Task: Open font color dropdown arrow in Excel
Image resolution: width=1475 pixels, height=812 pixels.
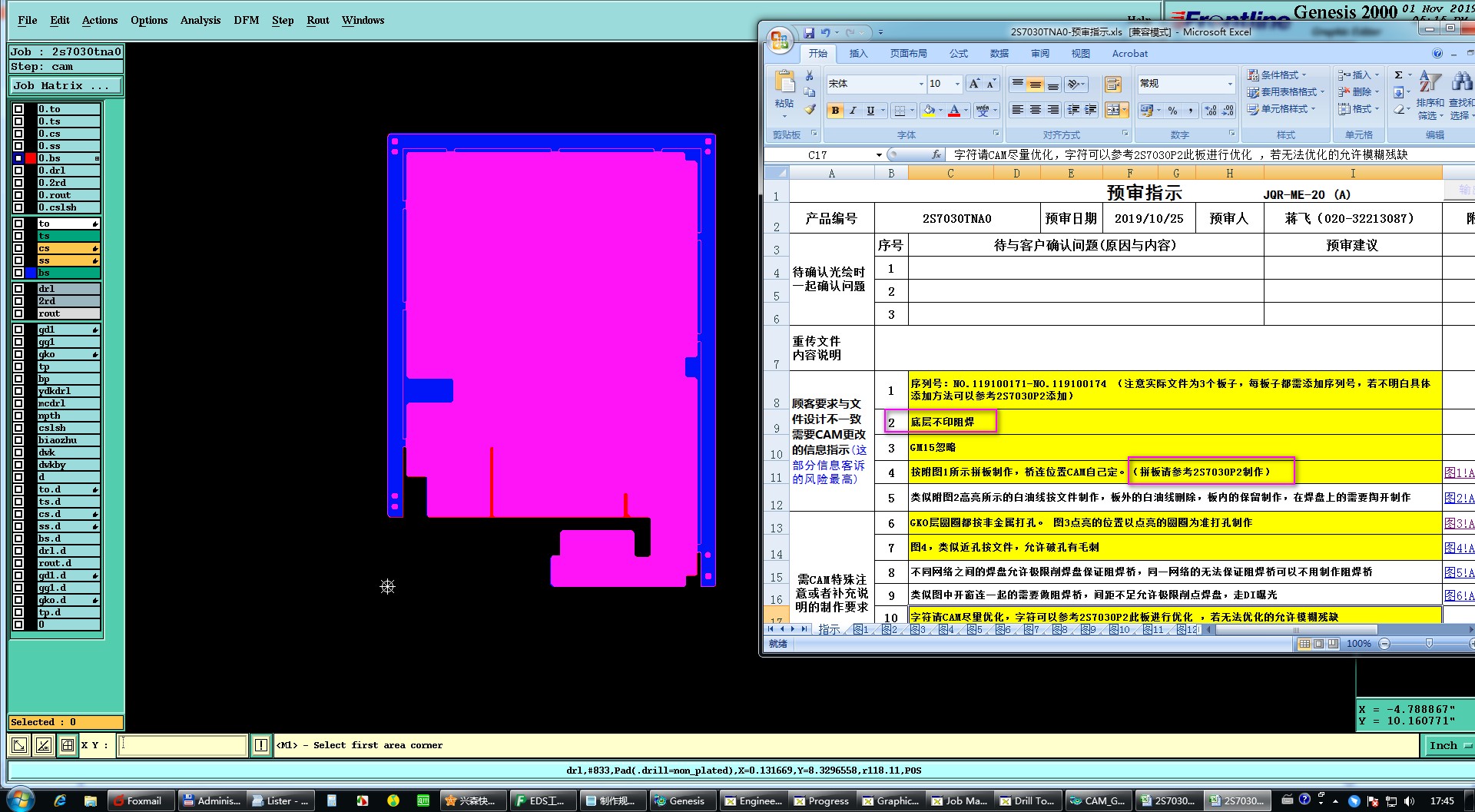Action: [966, 111]
